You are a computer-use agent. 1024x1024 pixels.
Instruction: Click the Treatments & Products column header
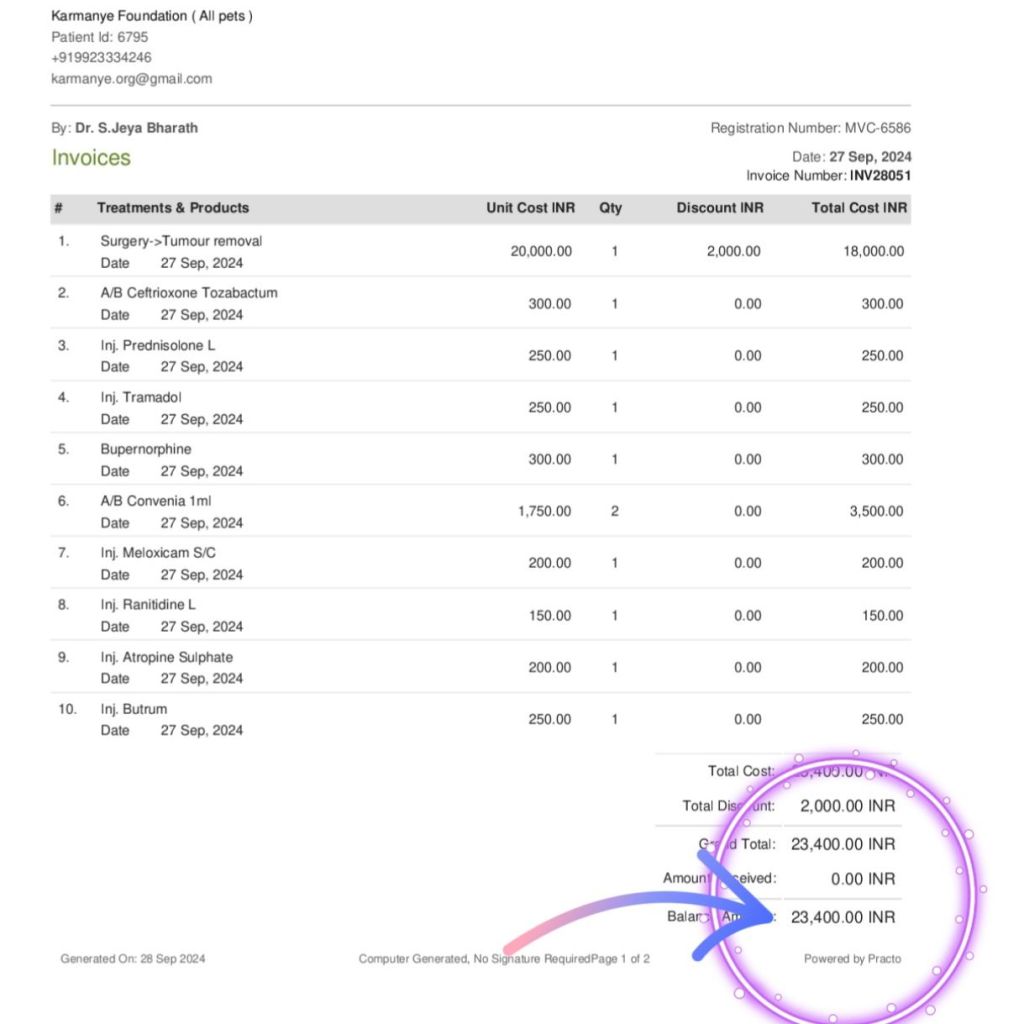(173, 208)
